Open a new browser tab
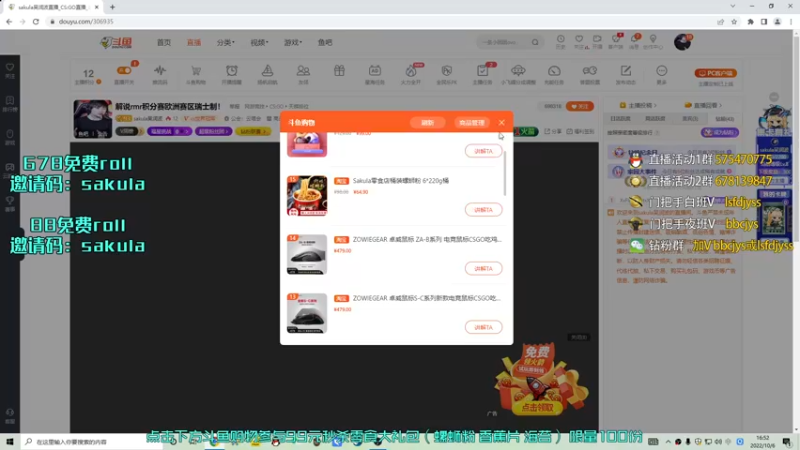Viewport: 800px width, 450px height. tap(112, 7)
